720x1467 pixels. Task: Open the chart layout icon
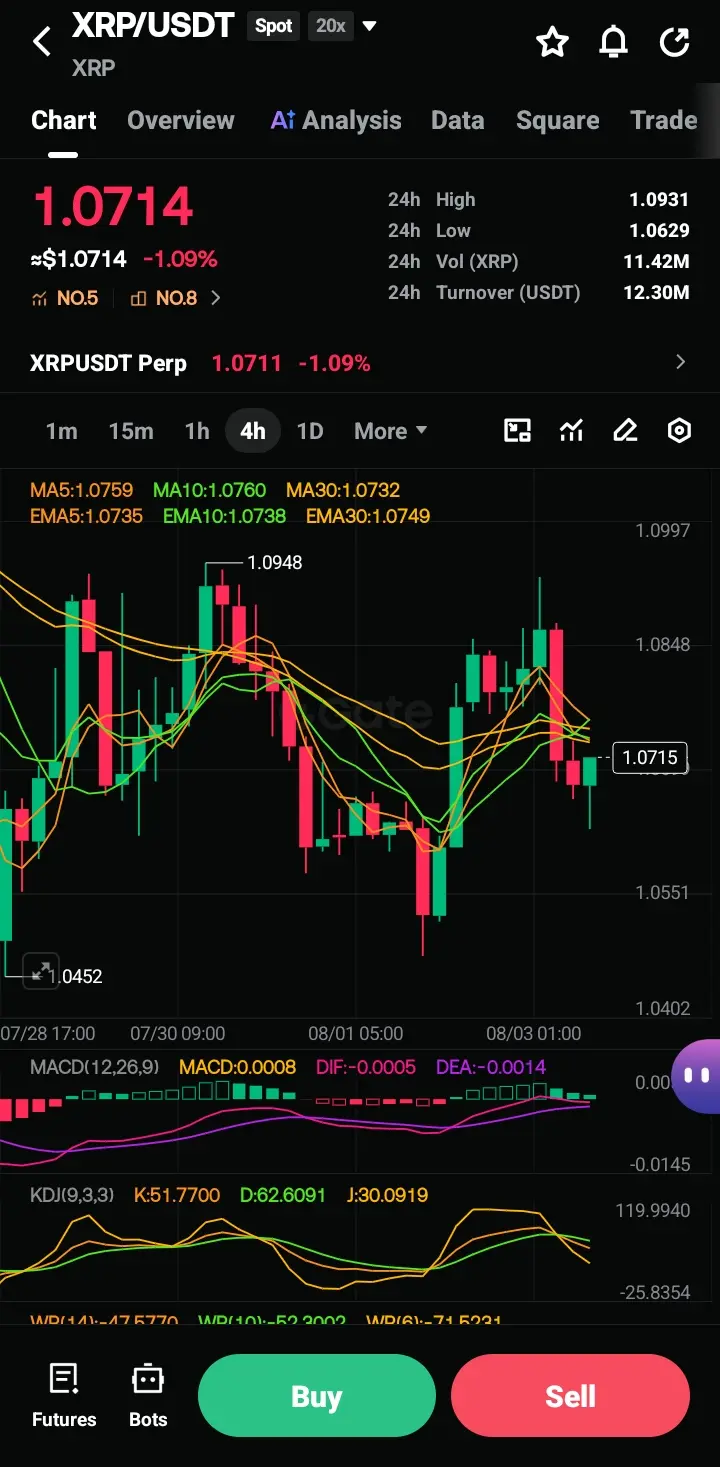point(517,431)
